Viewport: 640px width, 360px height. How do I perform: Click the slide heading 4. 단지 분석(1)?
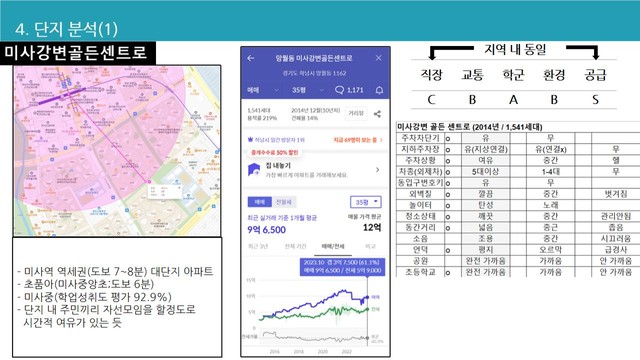[67, 29]
